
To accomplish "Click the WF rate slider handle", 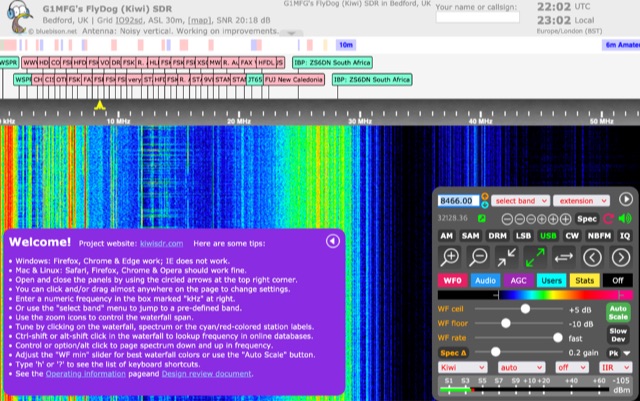I will [x=558, y=338].
